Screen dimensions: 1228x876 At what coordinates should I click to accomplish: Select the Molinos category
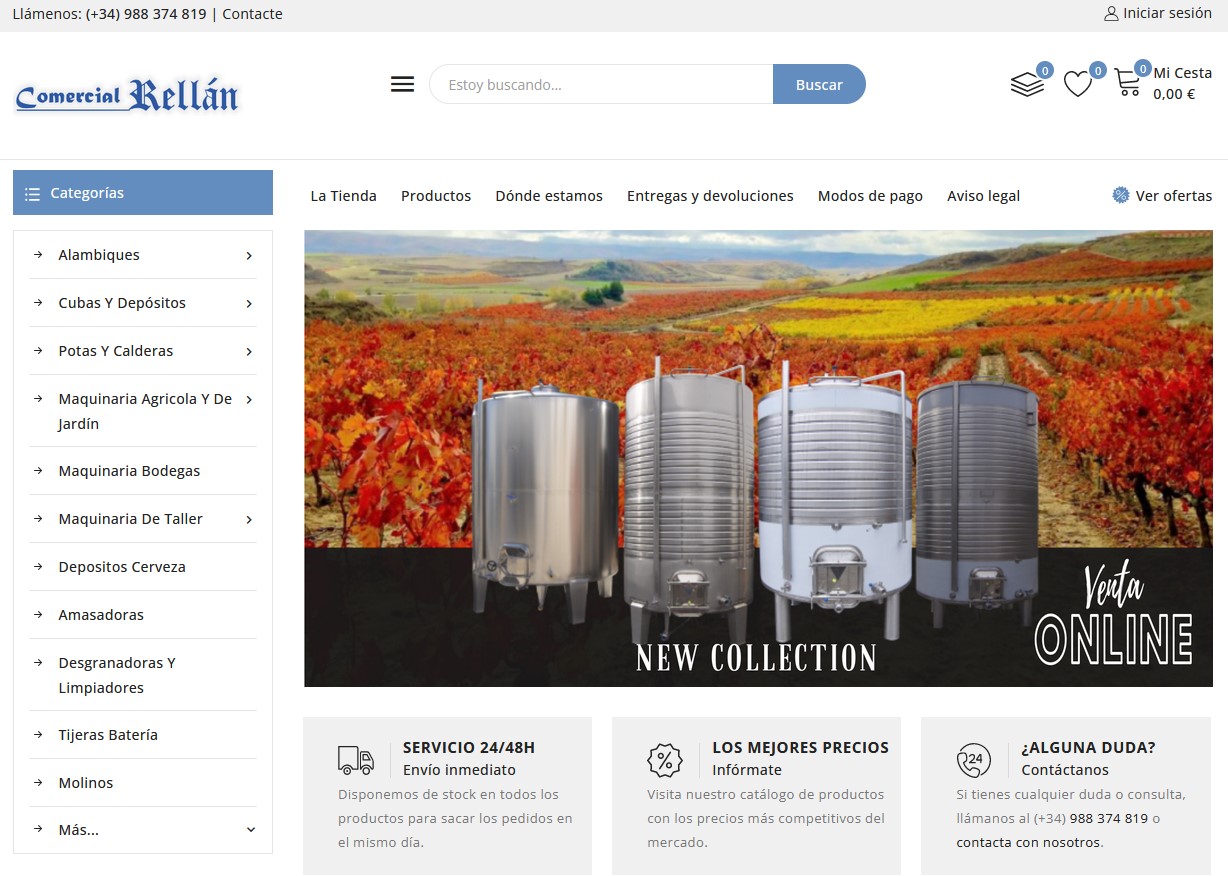(x=86, y=783)
